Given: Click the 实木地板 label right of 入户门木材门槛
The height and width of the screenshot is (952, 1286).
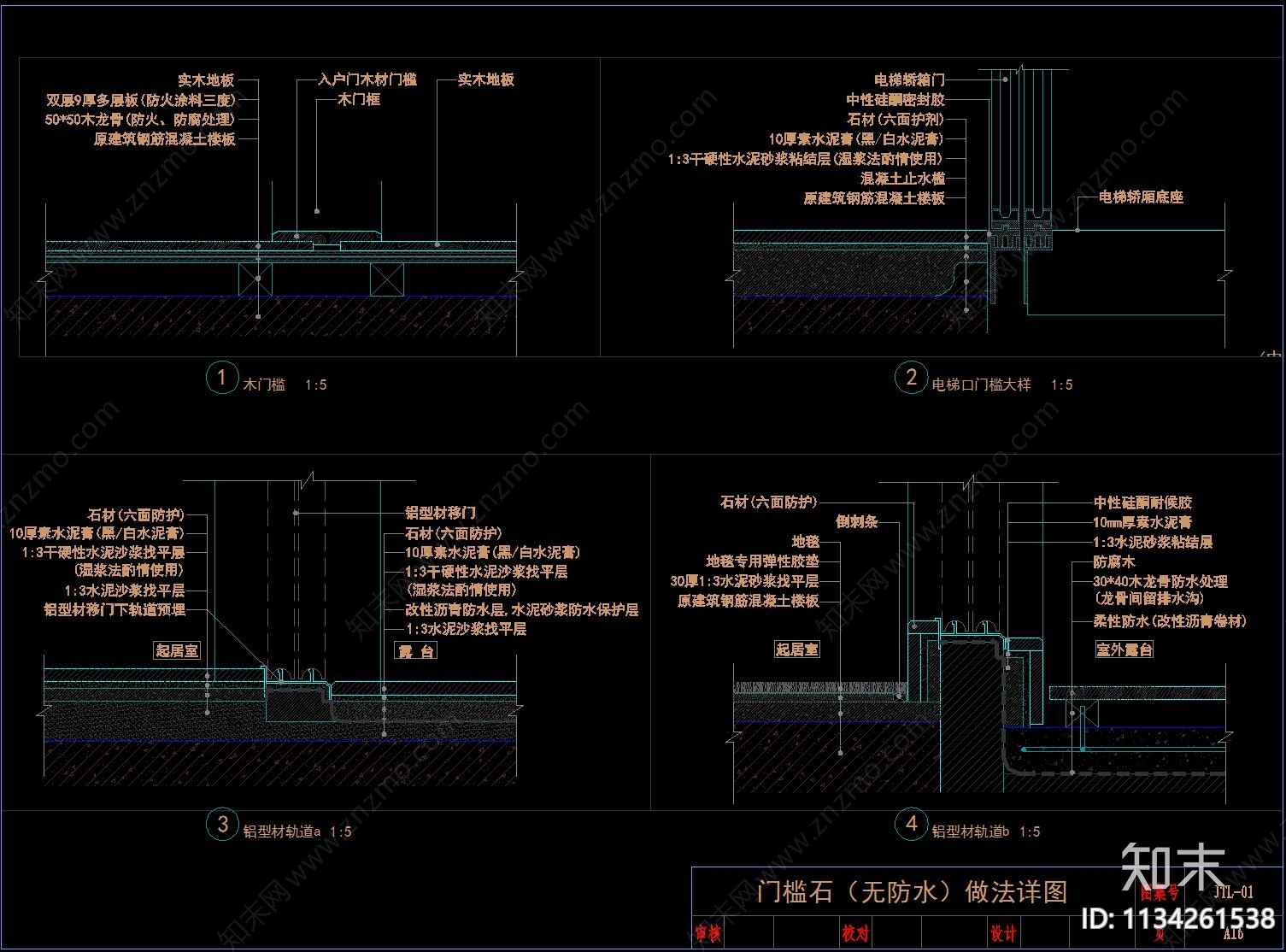Looking at the screenshot, I should tap(486, 79).
